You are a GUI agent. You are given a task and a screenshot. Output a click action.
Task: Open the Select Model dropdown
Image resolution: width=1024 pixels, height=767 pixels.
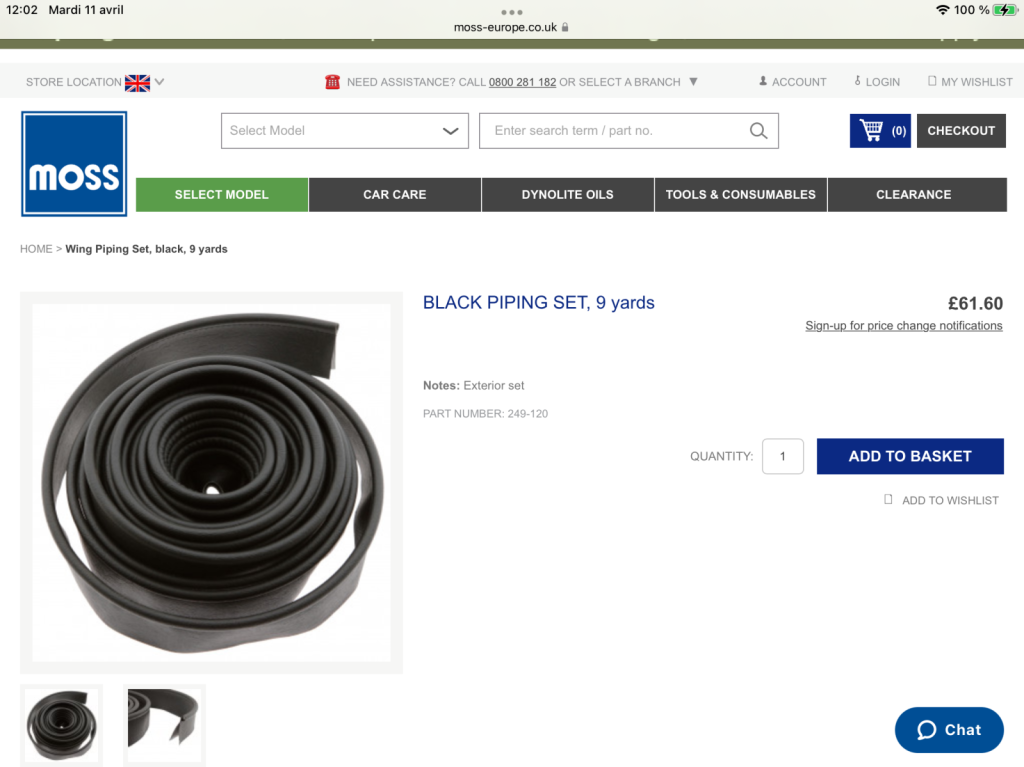tap(345, 131)
